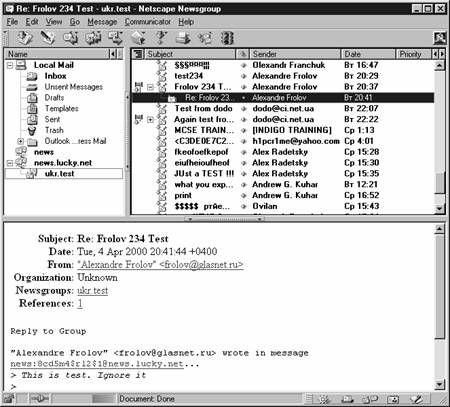450x407 pixels.
Task: Toggle read mark on 'test234' message
Action: tap(244, 76)
